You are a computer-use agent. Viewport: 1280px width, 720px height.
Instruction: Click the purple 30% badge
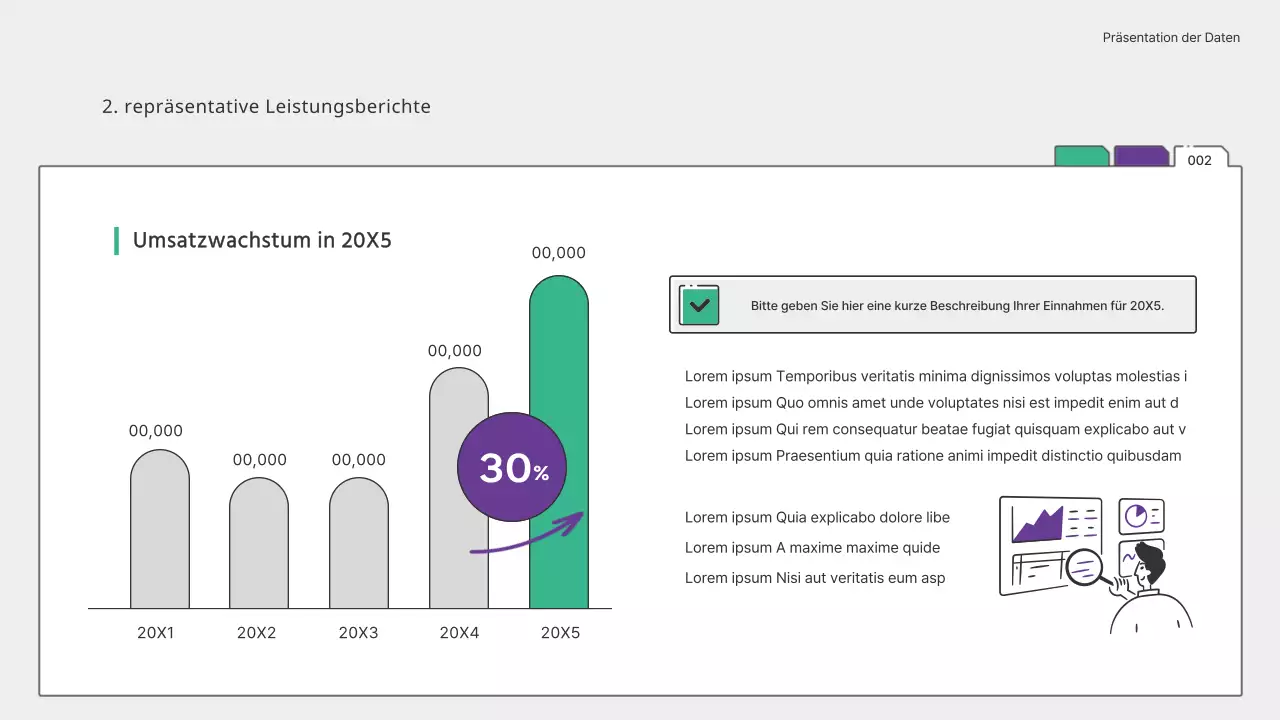[511, 466]
